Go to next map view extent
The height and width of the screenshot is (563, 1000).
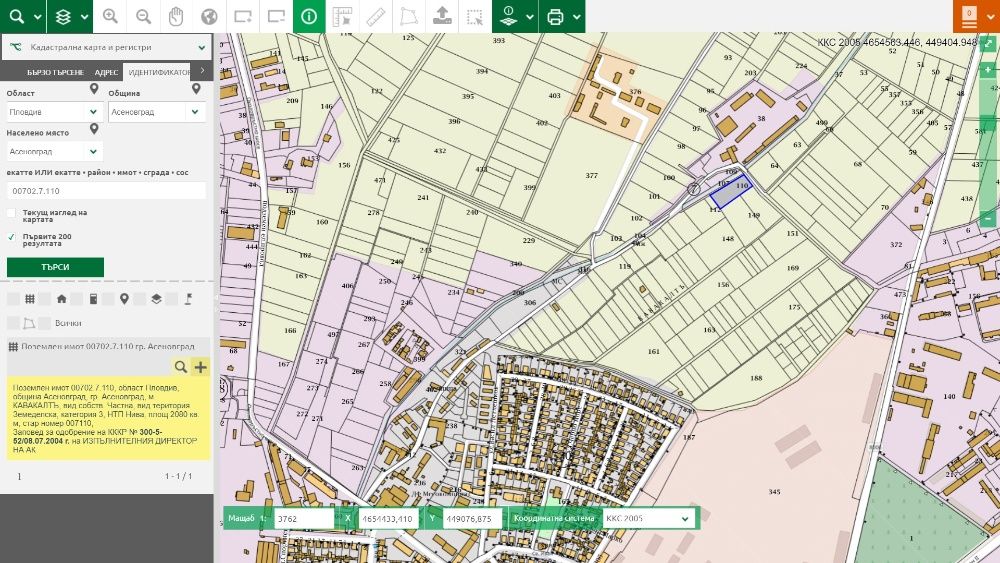(243, 17)
